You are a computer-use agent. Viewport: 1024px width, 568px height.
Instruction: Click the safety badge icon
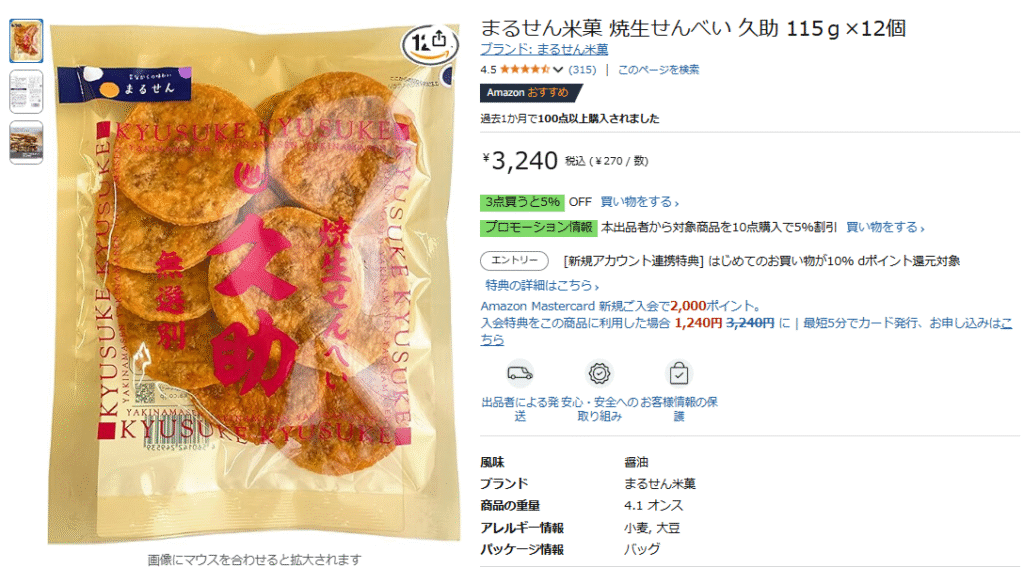(599, 373)
